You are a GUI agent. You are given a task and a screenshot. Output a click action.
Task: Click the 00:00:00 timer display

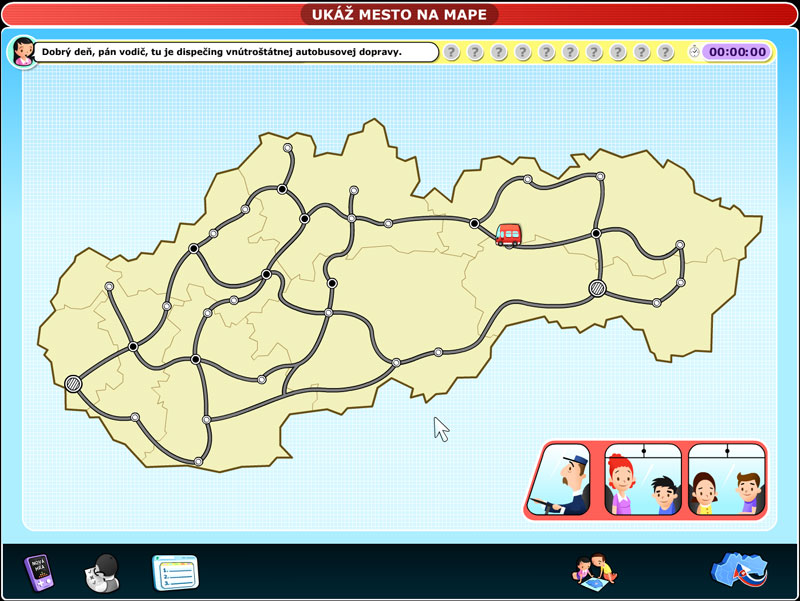tap(737, 52)
